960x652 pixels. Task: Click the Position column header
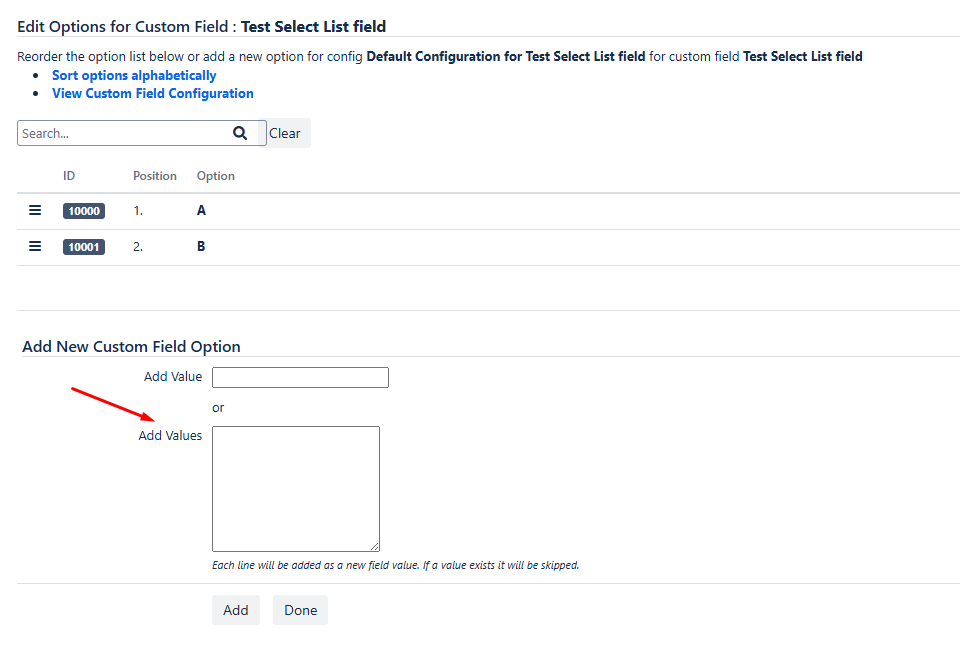(154, 175)
